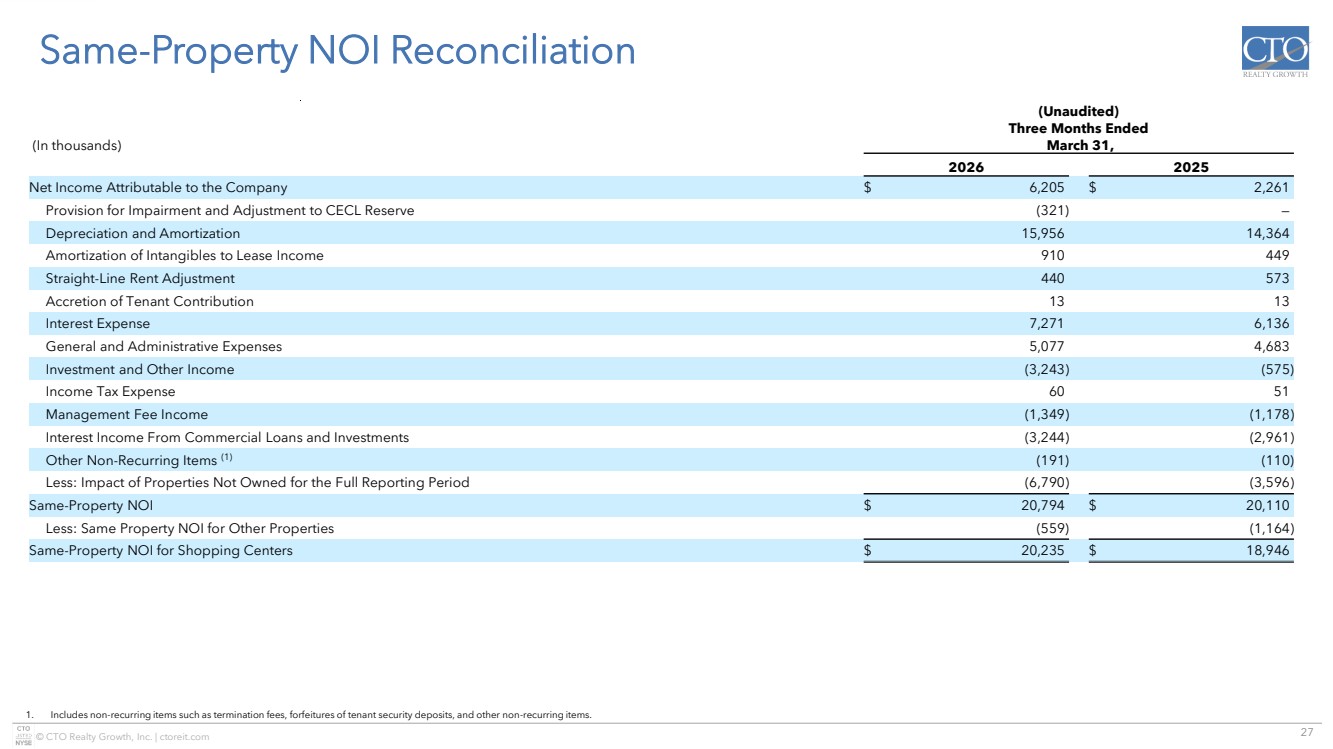Screen dimensions: 1333x749
Task: Click the (In thousands) label
Action: pos(75,146)
